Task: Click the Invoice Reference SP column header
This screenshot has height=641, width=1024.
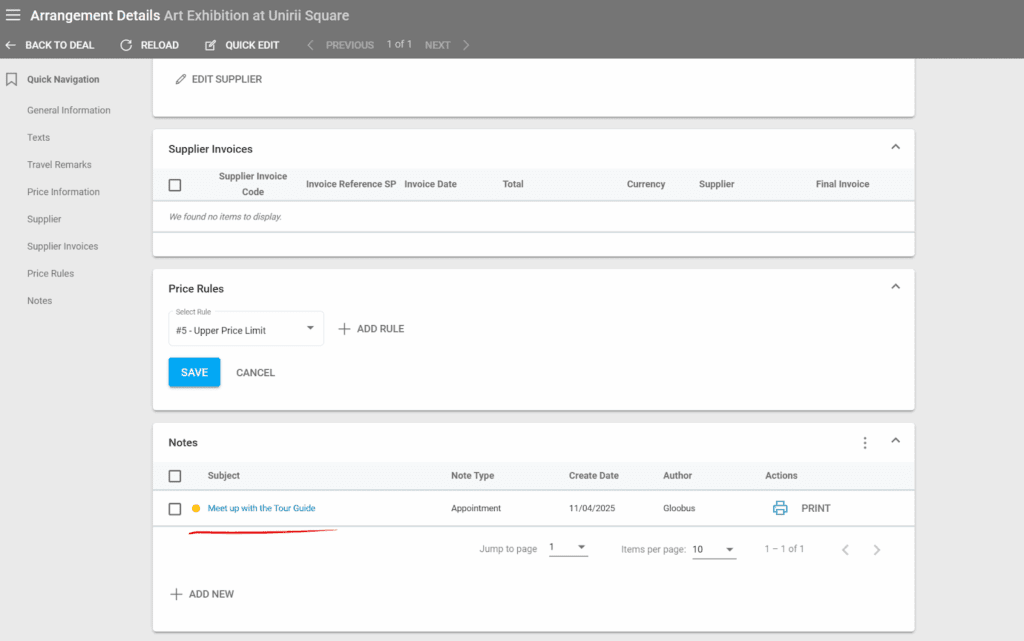Action: [351, 184]
